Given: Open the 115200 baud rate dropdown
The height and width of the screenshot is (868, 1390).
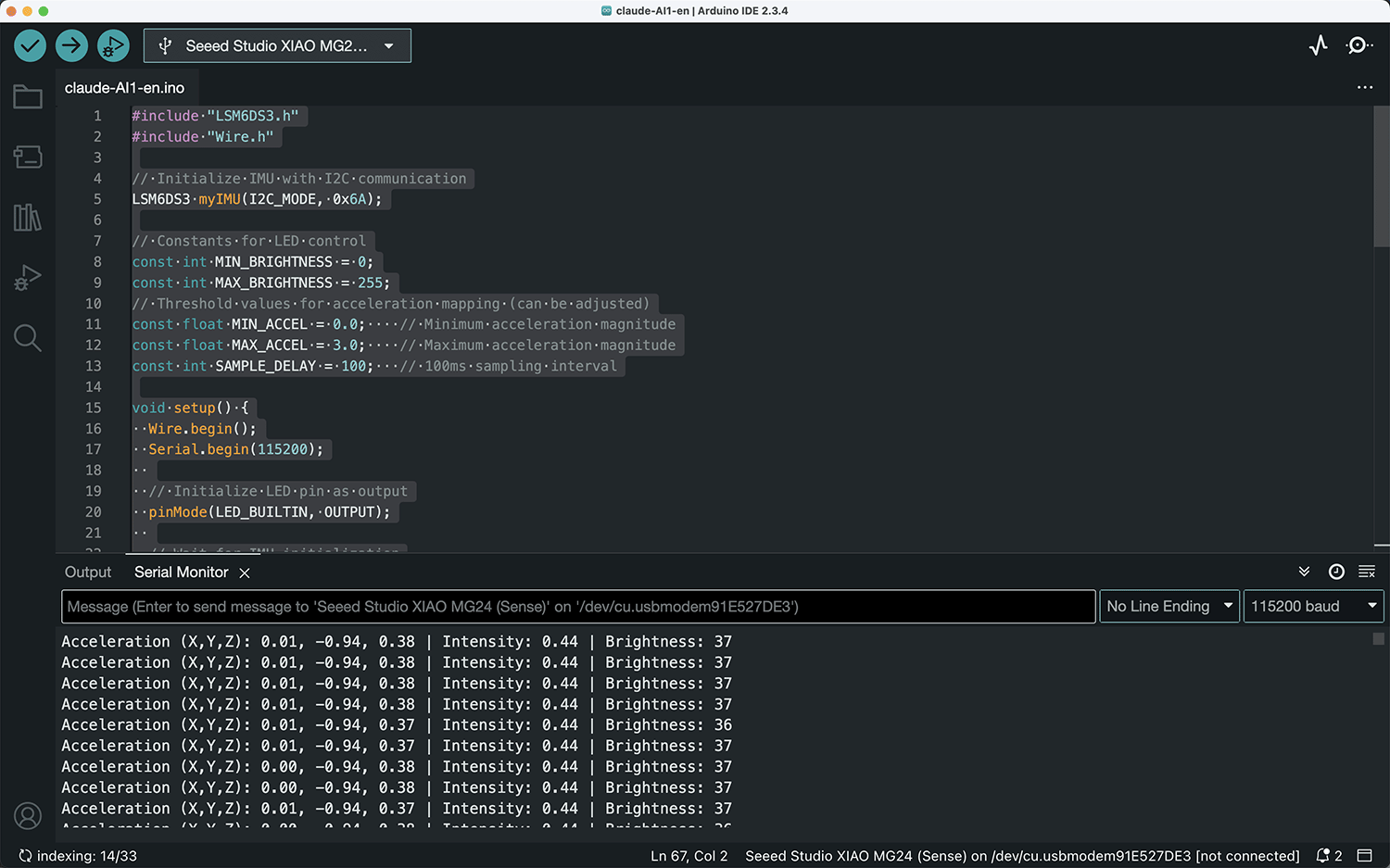Looking at the screenshot, I should [x=1313, y=606].
